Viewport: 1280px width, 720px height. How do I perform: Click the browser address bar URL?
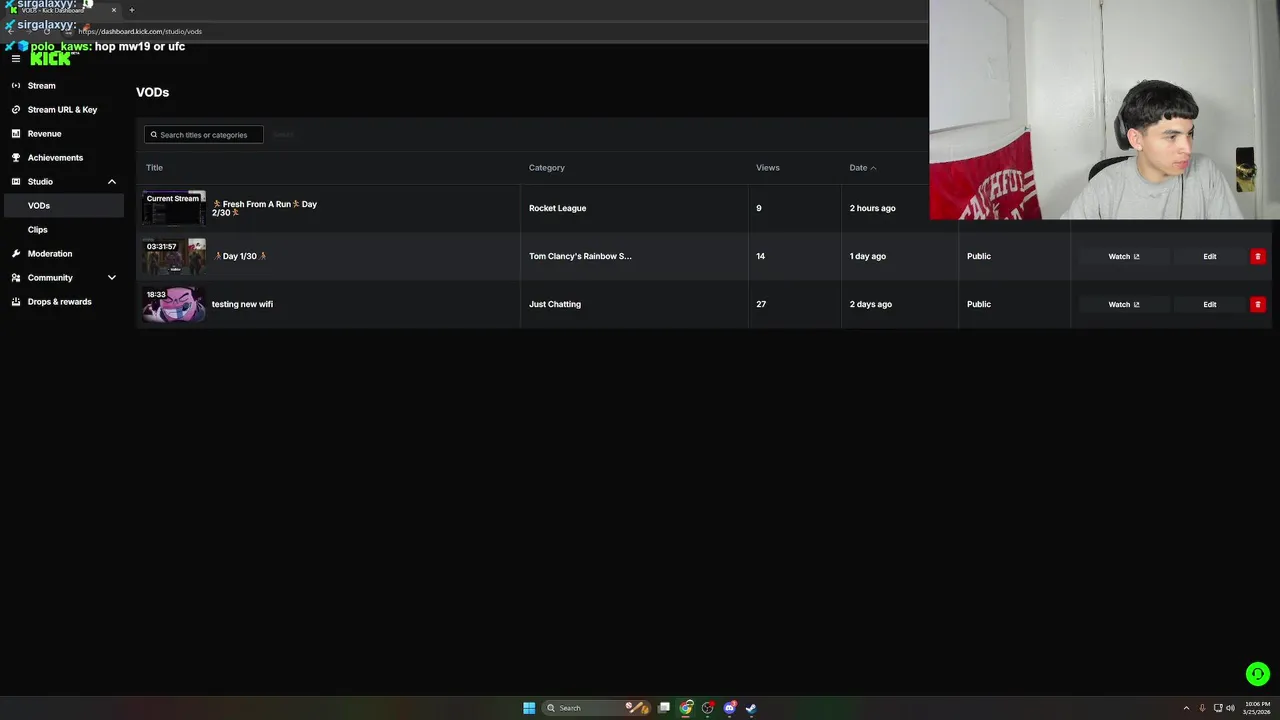coord(140,31)
